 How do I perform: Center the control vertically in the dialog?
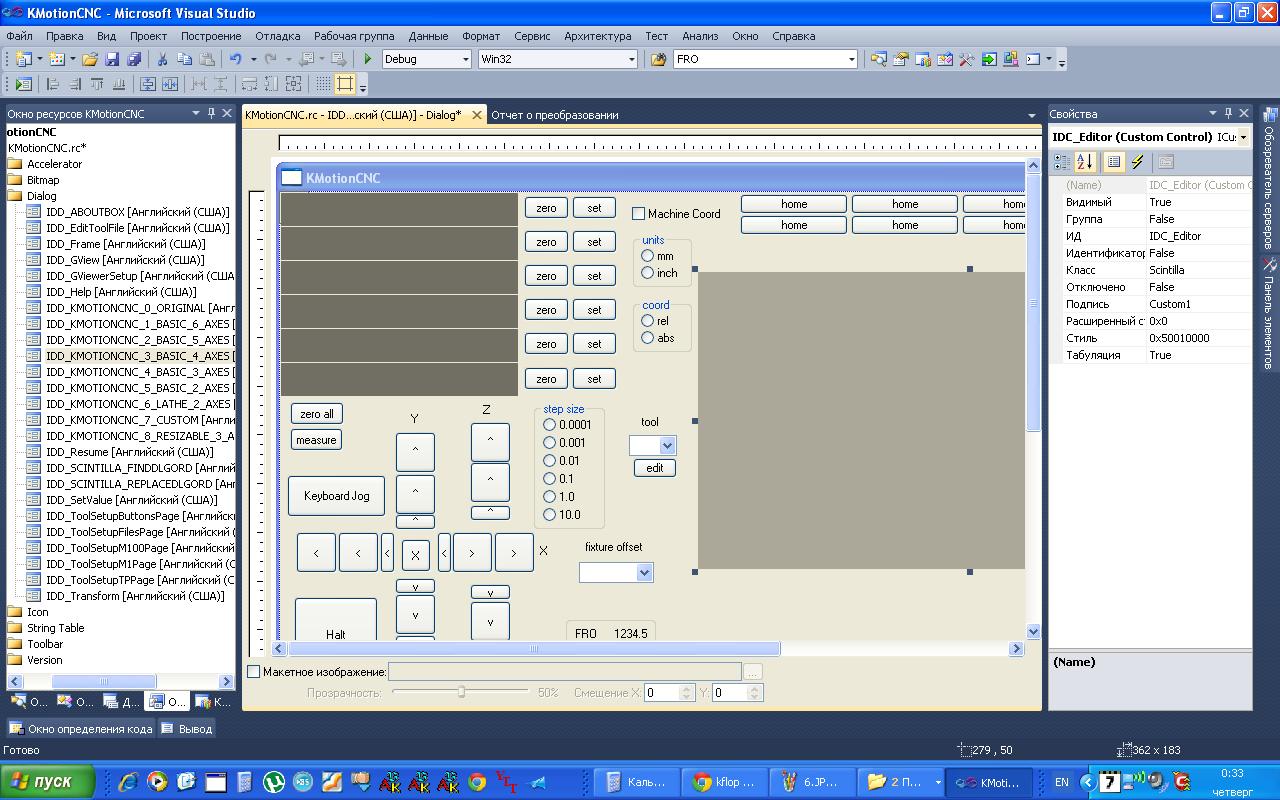pos(148,84)
